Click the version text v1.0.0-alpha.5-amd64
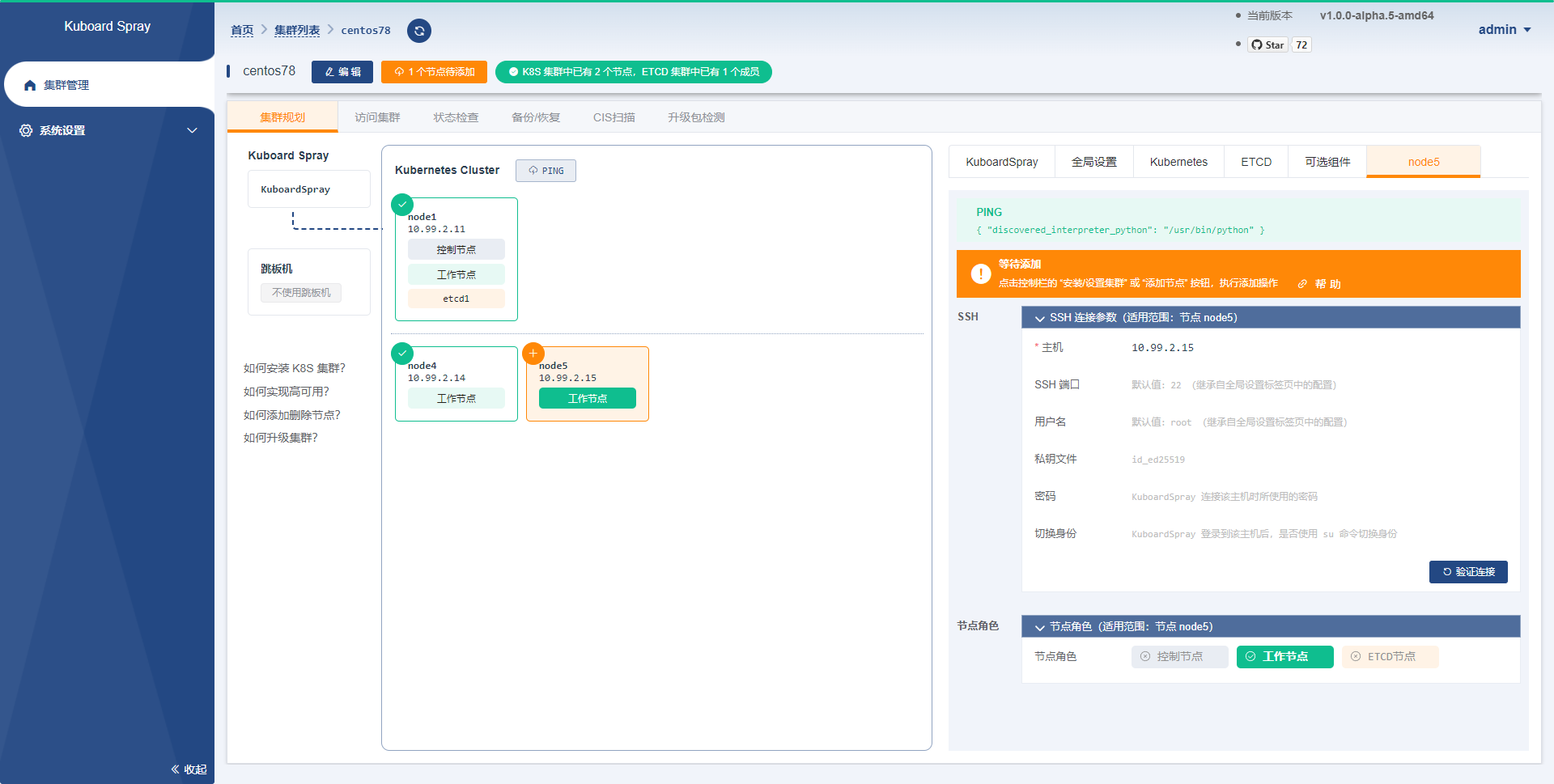Image resolution: width=1554 pixels, height=784 pixels. 1377,15
